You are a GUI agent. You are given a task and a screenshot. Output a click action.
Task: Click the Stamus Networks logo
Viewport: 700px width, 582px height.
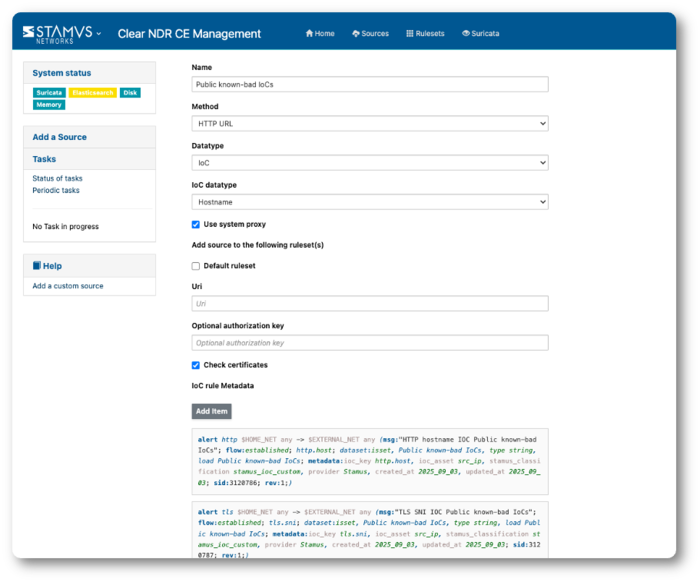57,33
